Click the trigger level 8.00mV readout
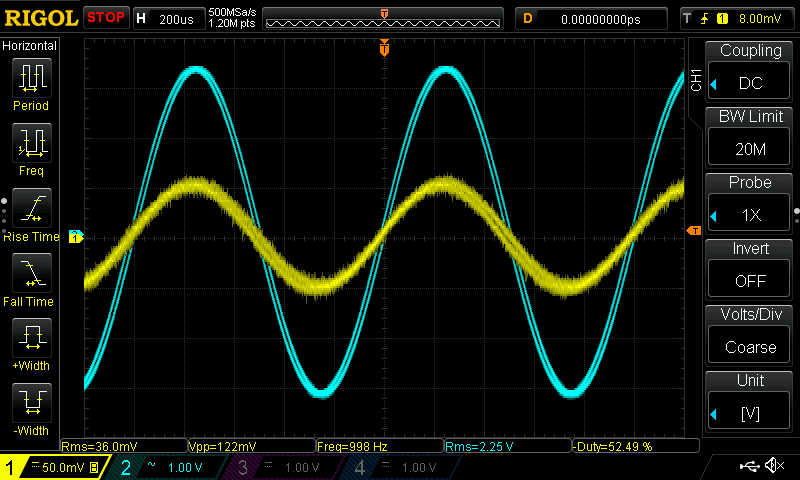 pyautogui.click(x=760, y=19)
